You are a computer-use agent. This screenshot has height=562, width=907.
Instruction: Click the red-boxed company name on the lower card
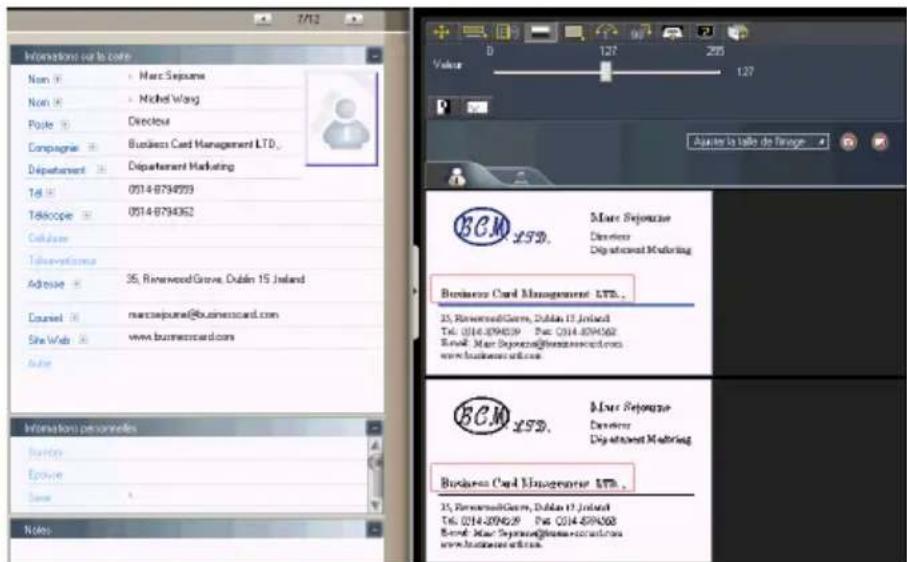(533, 478)
